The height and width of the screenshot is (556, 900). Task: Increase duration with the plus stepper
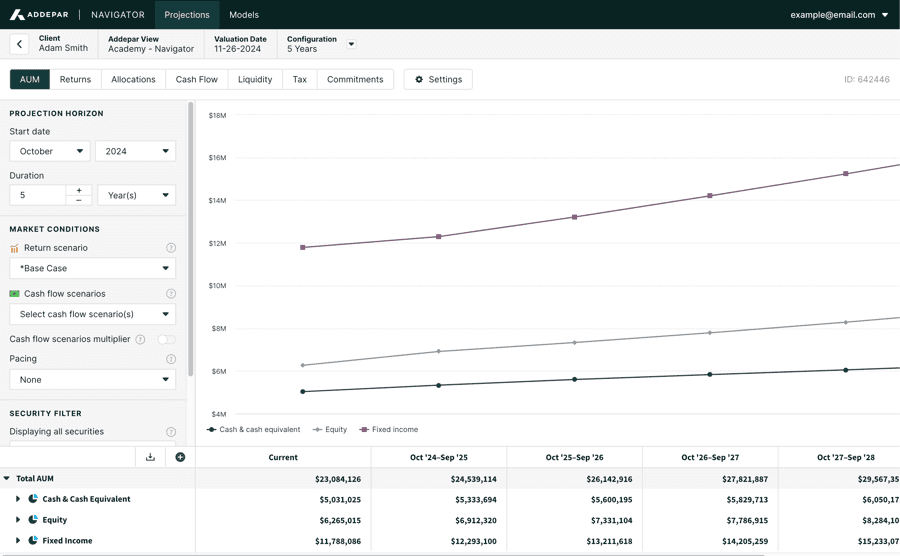(x=79, y=190)
